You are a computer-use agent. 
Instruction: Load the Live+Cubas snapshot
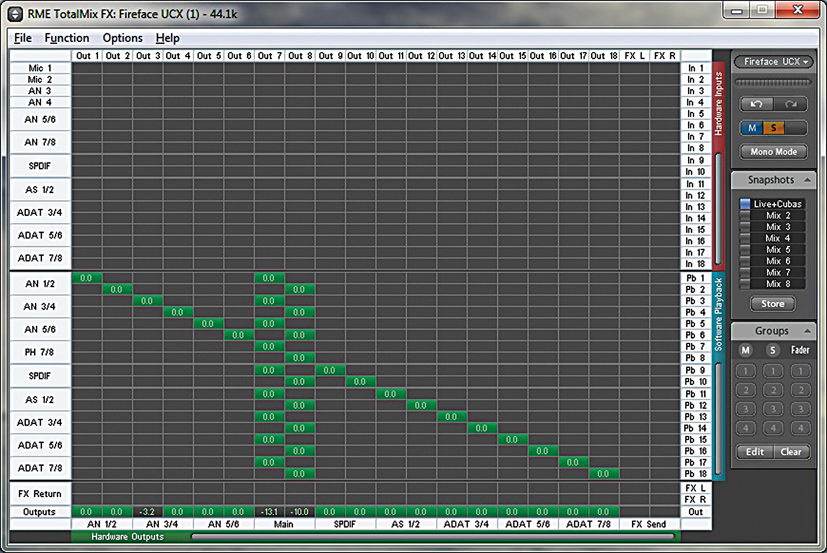pyautogui.click(x=771, y=204)
